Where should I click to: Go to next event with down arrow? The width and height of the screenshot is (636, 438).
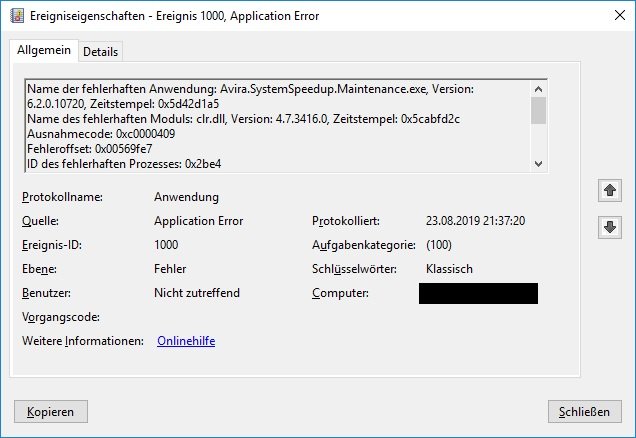[608, 227]
